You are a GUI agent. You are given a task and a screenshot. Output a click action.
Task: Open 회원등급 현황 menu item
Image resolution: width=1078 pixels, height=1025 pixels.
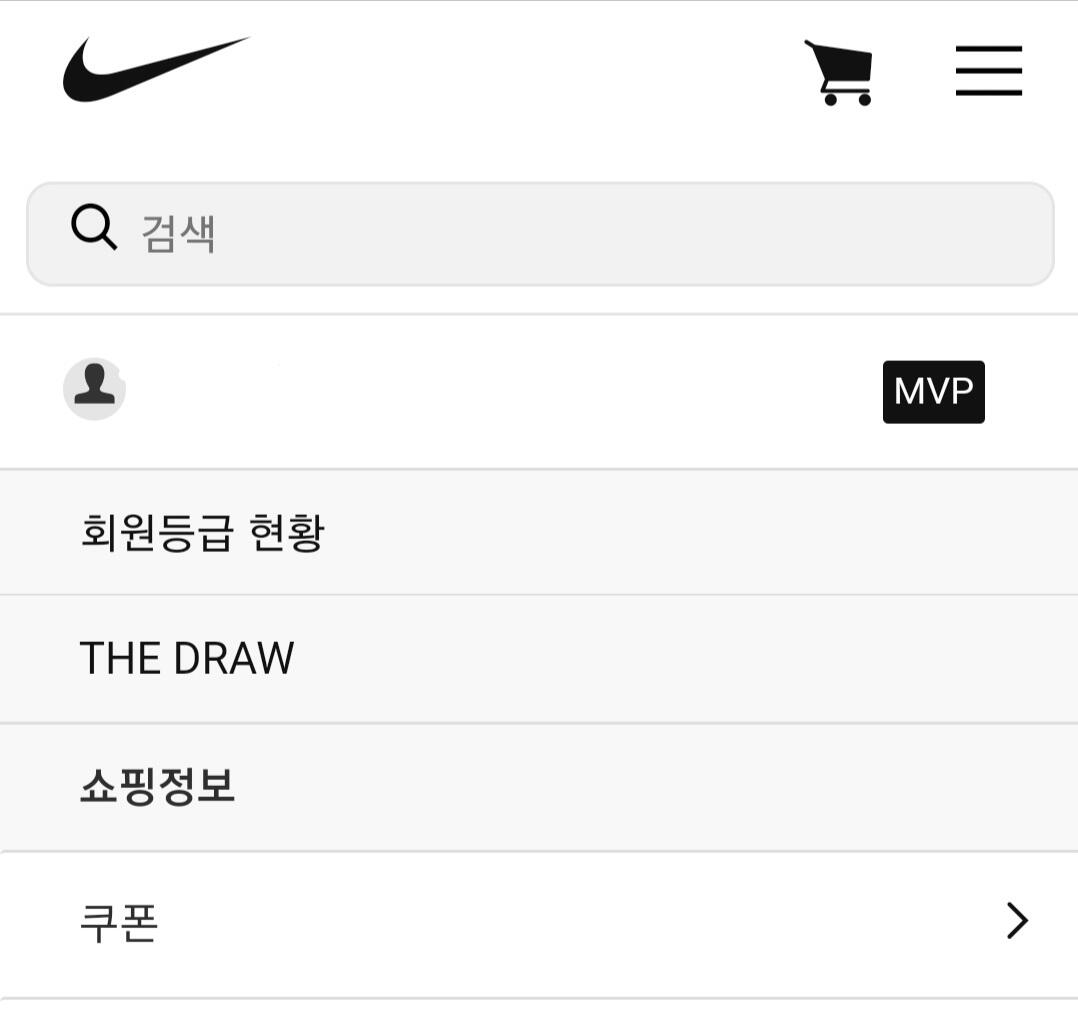click(x=539, y=533)
